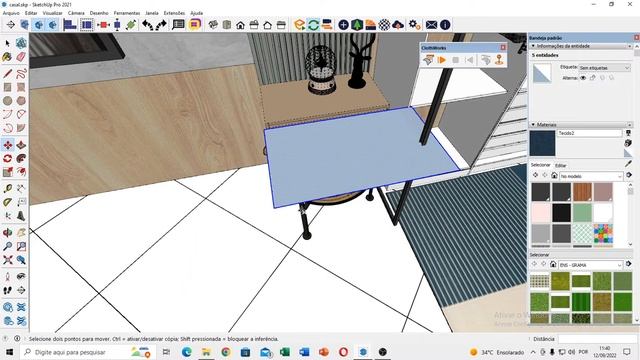Open the Visualizar menu
Image resolution: width=640 pixels, height=360 pixels.
53,13
